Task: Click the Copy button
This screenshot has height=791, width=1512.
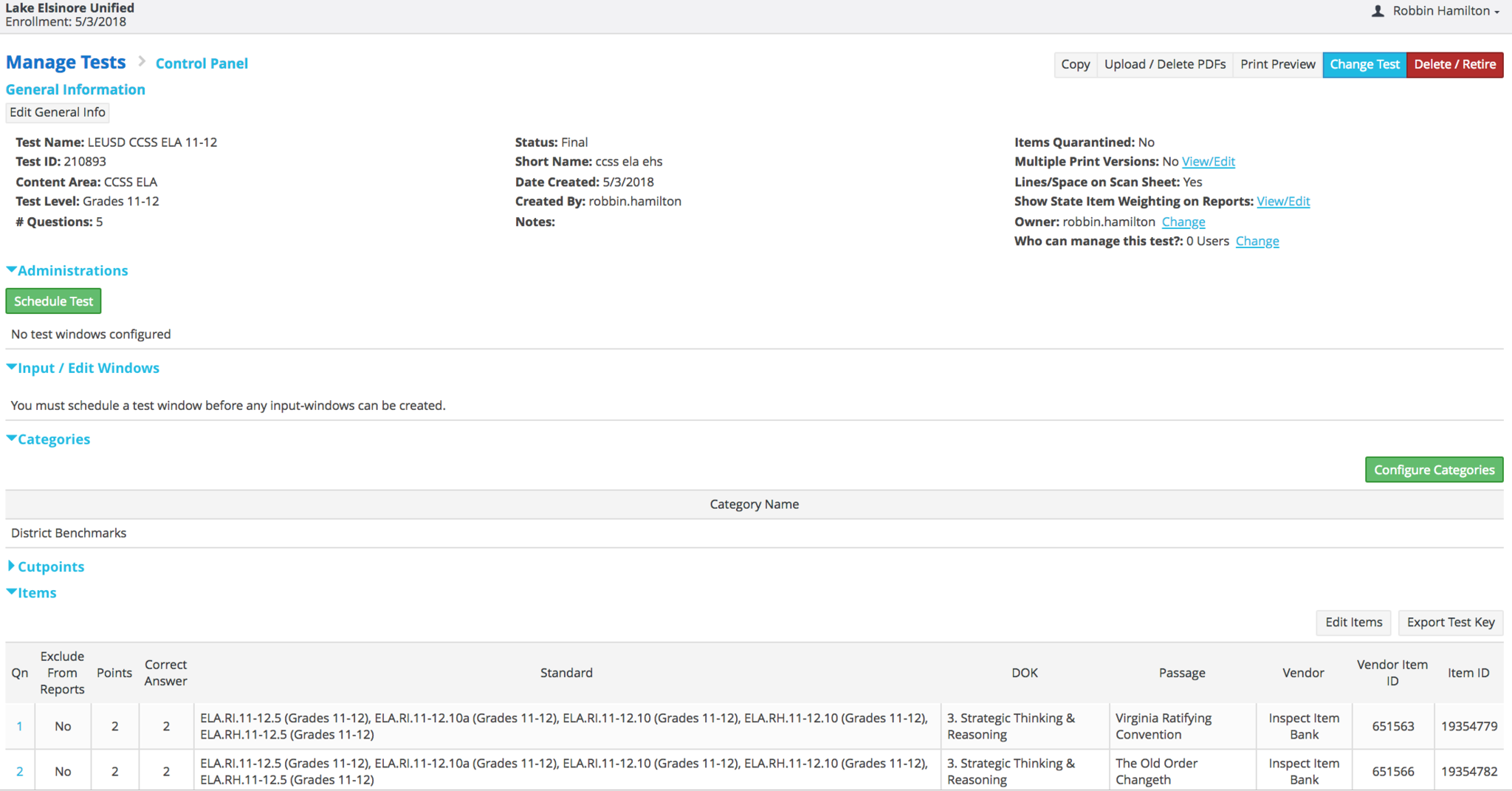Action: tap(1075, 64)
